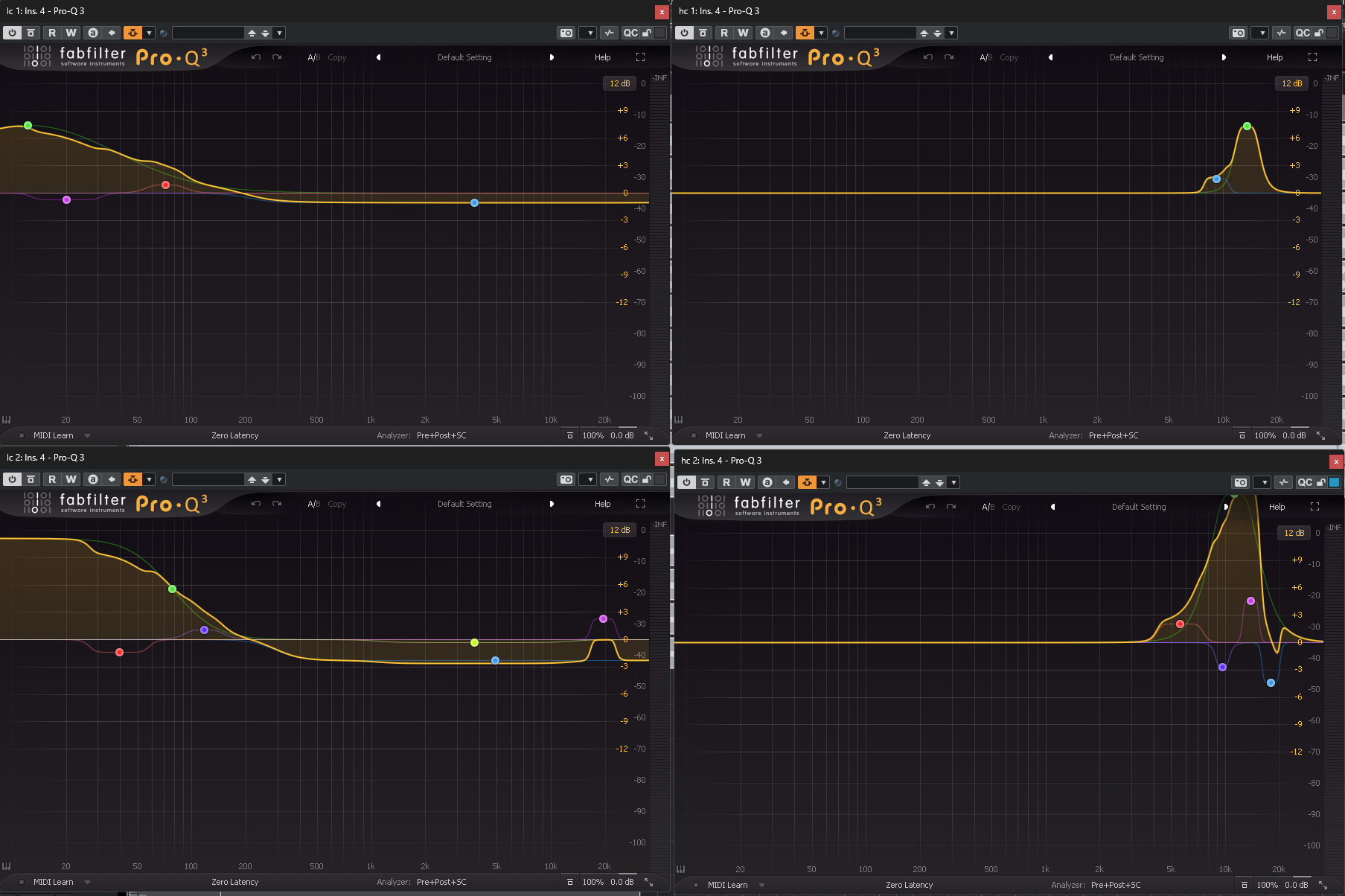Screen dimensions: 1345x896
Task: Click QC quick controls button in lc 1
Action: (630, 33)
